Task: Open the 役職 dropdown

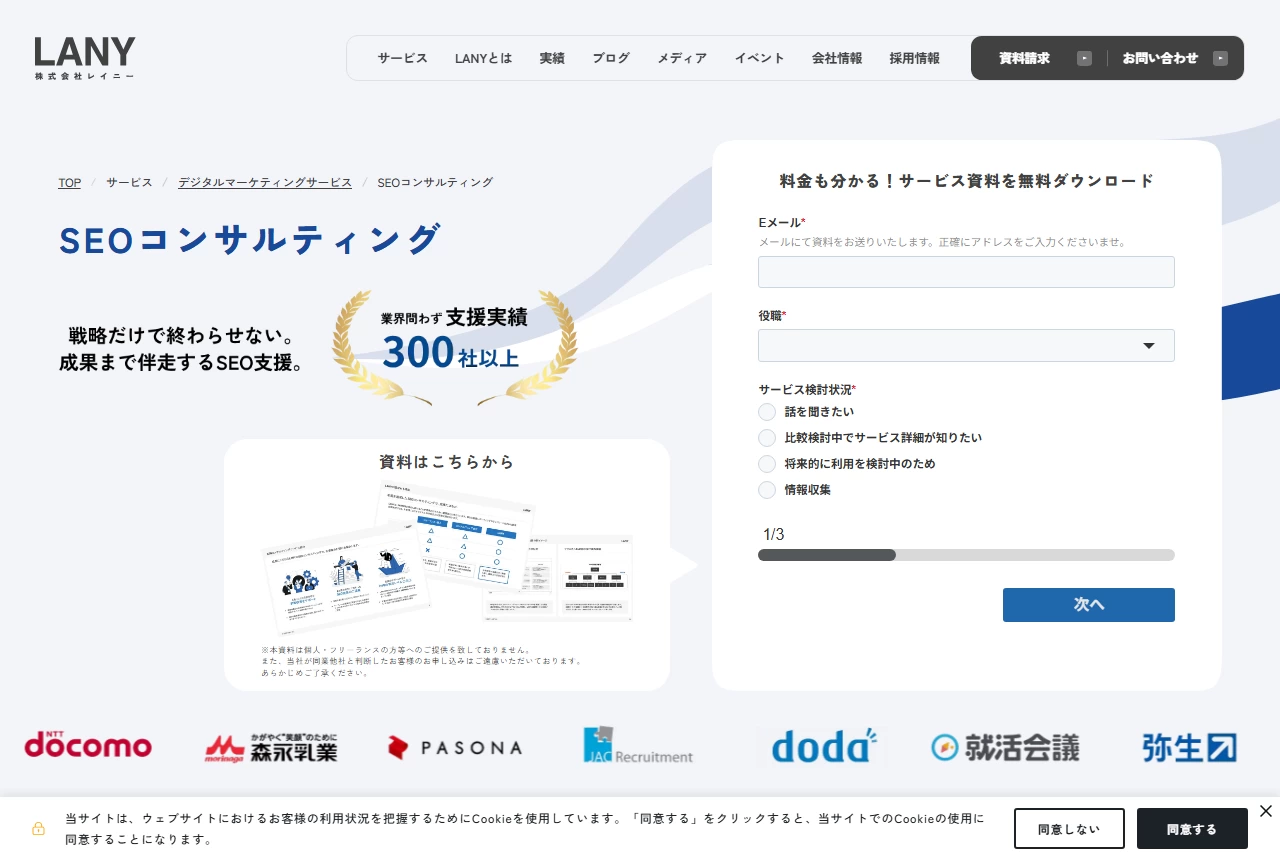Action: (x=966, y=345)
